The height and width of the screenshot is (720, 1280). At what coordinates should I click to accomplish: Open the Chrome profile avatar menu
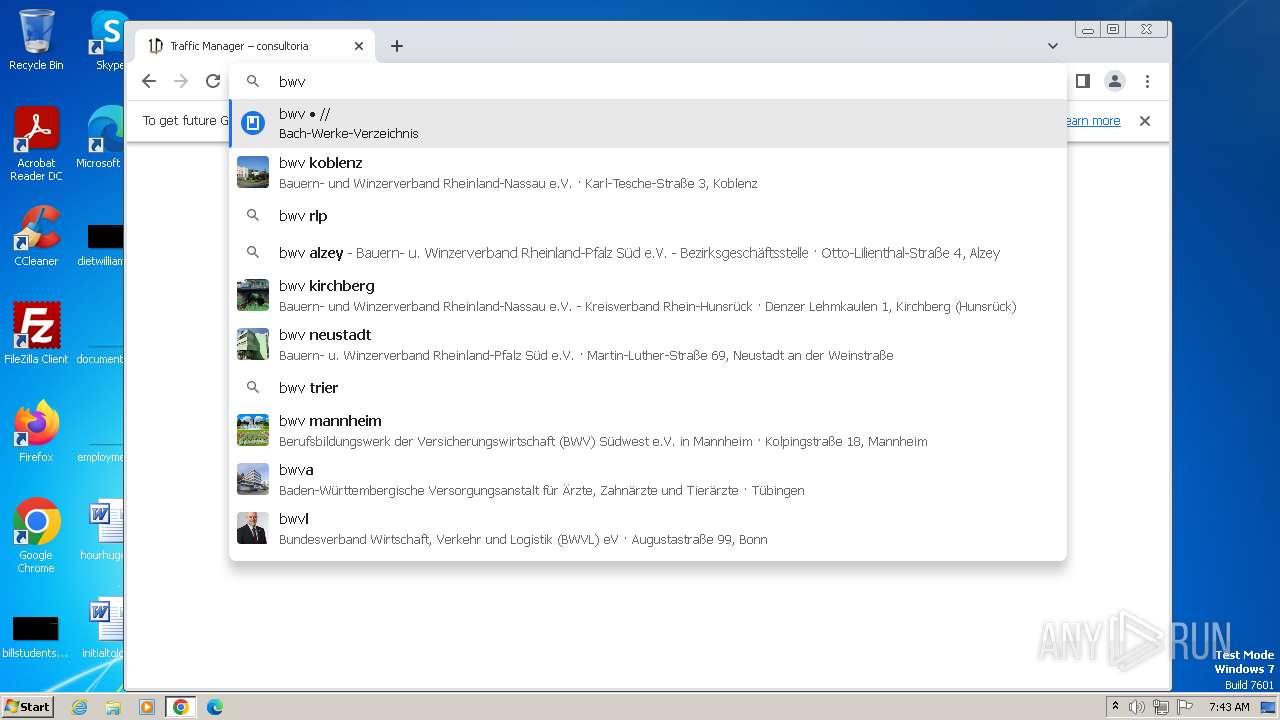(x=1115, y=81)
